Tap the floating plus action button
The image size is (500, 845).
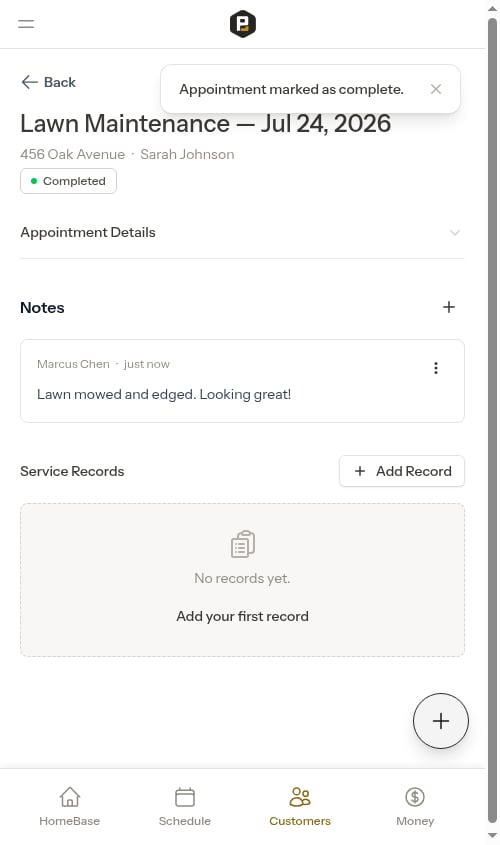pyautogui.click(x=441, y=721)
